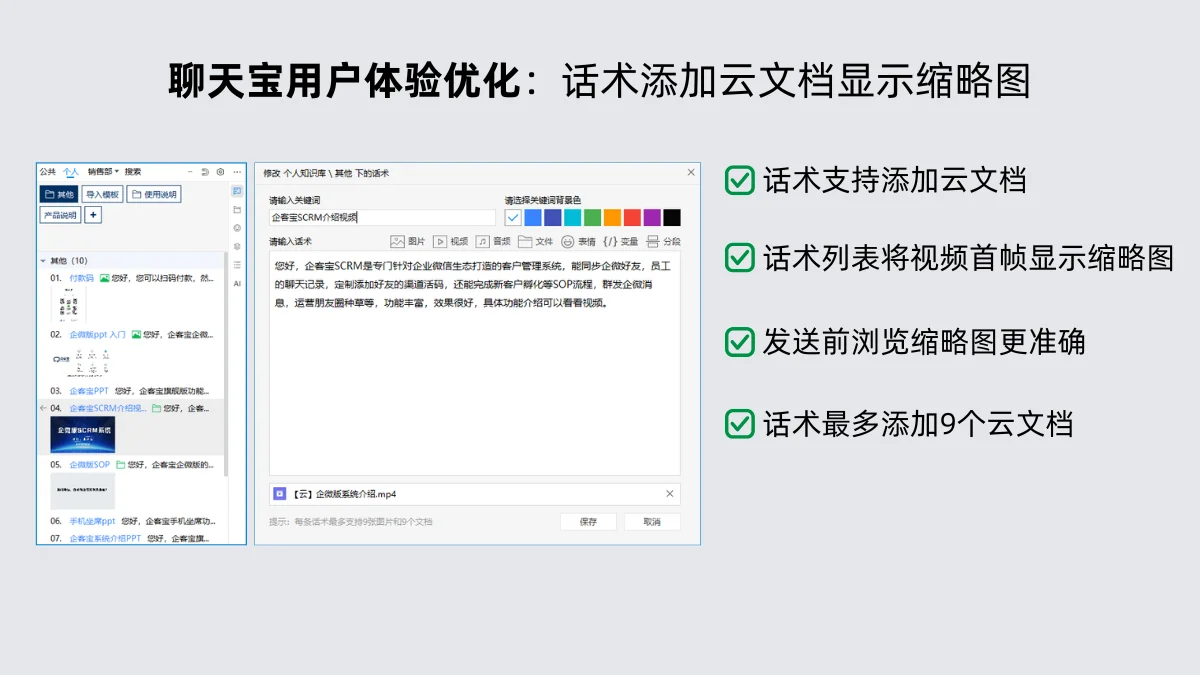Open settings gear in the left panel header
1200x675 pixels.
pyautogui.click(x=220, y=172)
